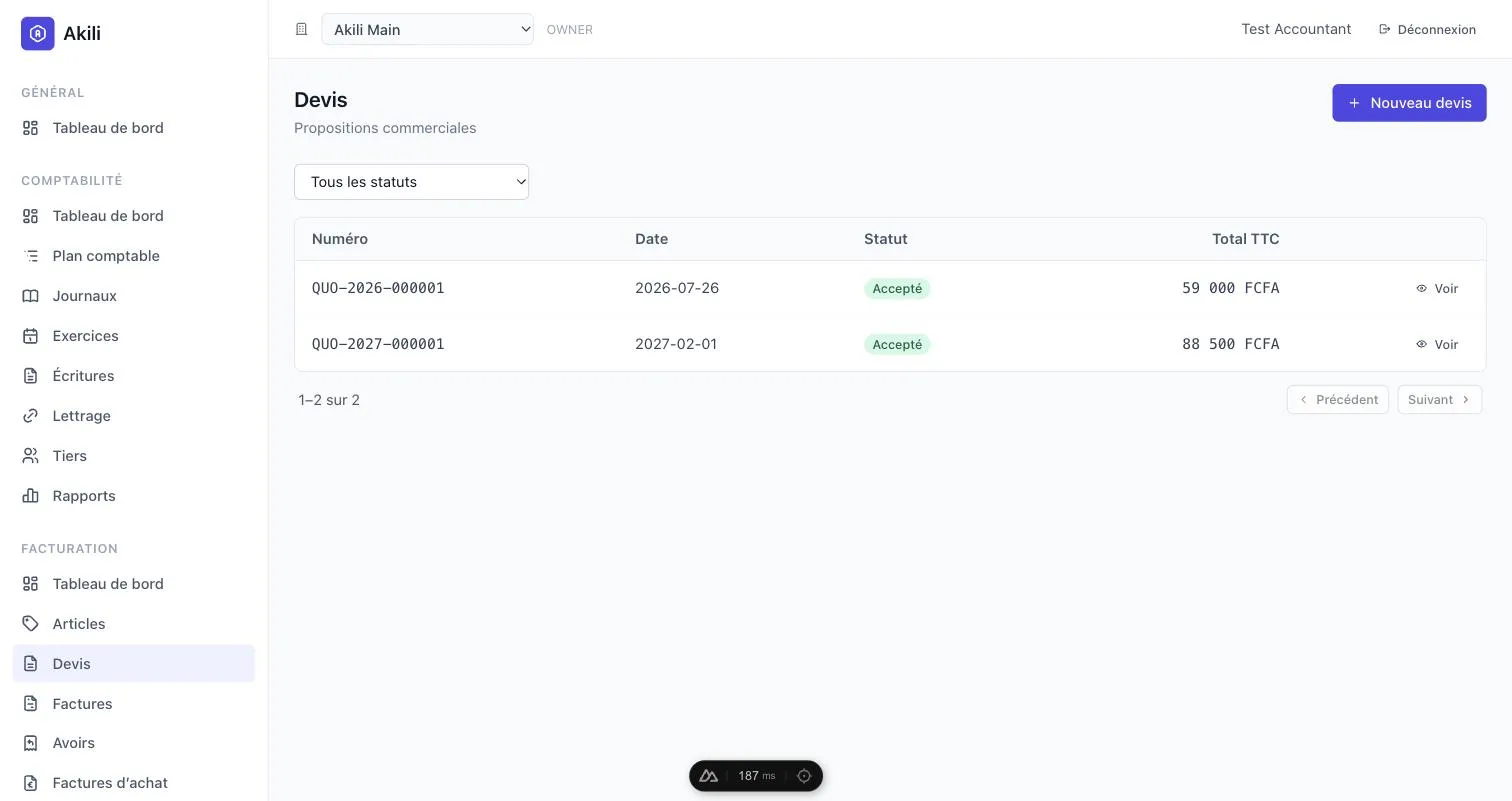This screenshot has height=801, width=1512.
Task: Open Journaux book icon
Action: [x=31, y=296]
